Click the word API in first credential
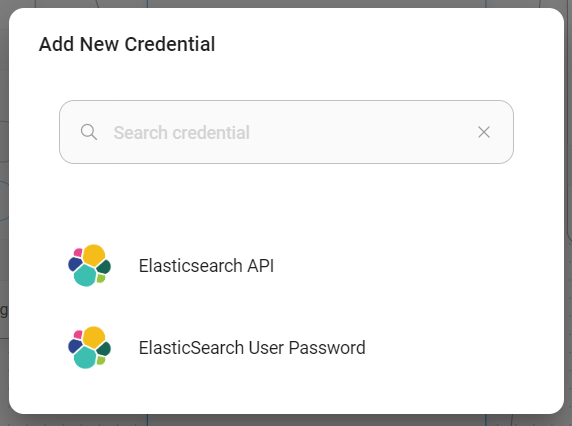Screen dimensions: 572x426 click(x=260, y=266)
